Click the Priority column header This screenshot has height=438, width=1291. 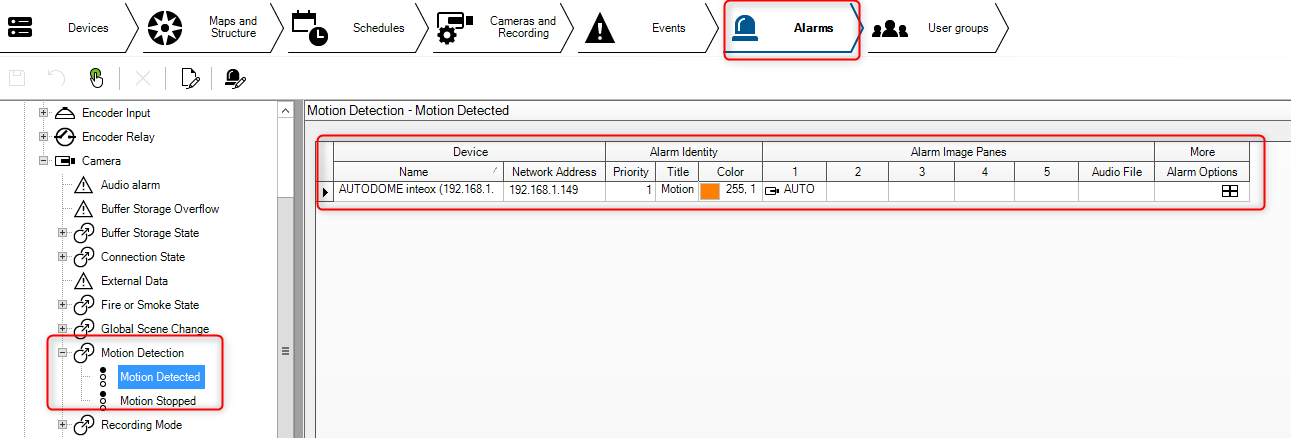[631, 172]
